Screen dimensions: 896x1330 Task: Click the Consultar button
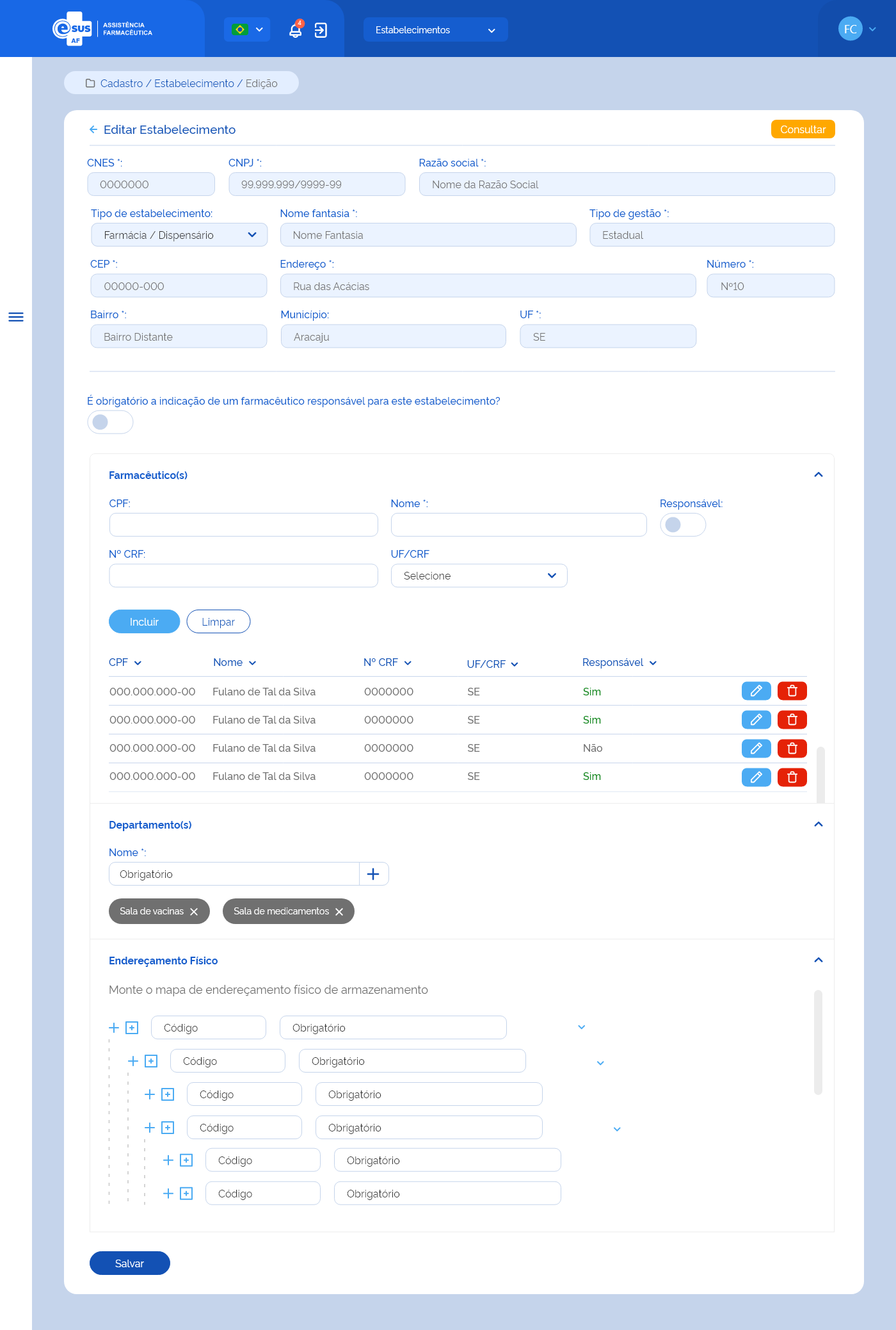pos(803,129)
